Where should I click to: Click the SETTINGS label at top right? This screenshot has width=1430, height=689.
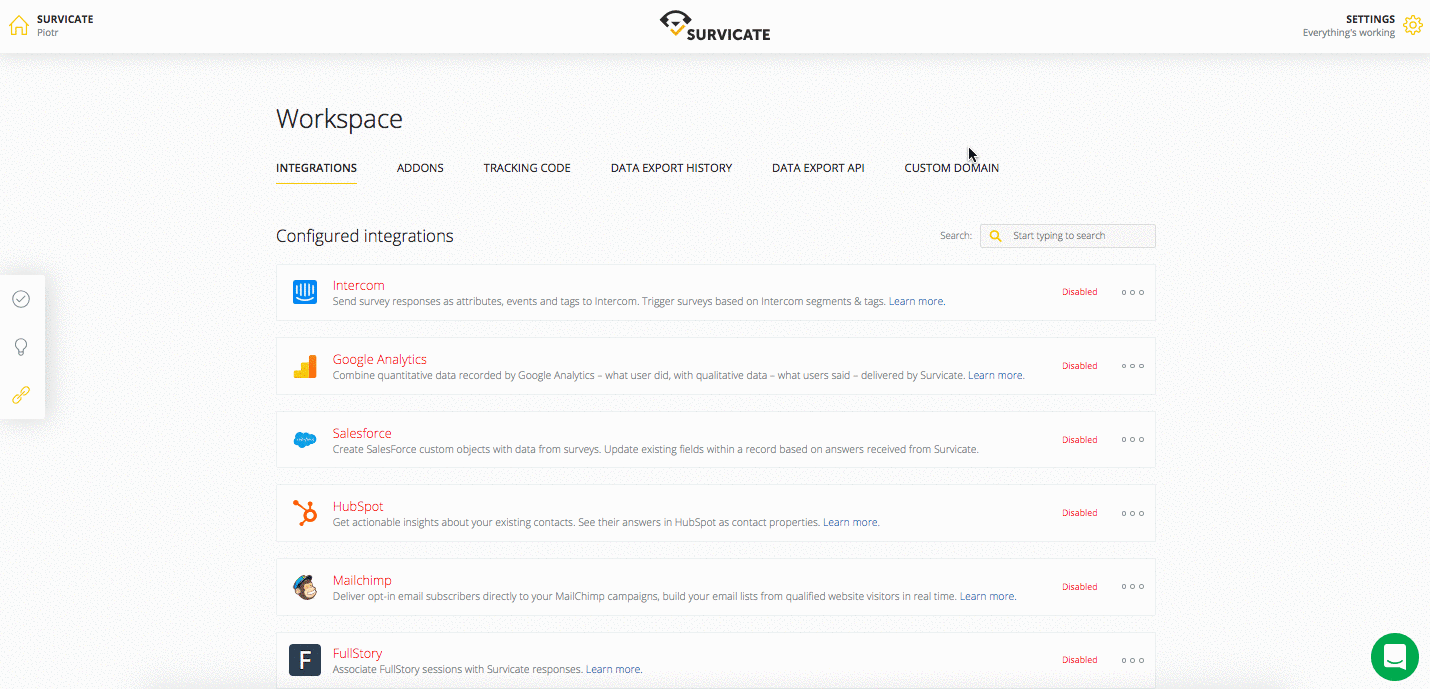point(1370,19)
